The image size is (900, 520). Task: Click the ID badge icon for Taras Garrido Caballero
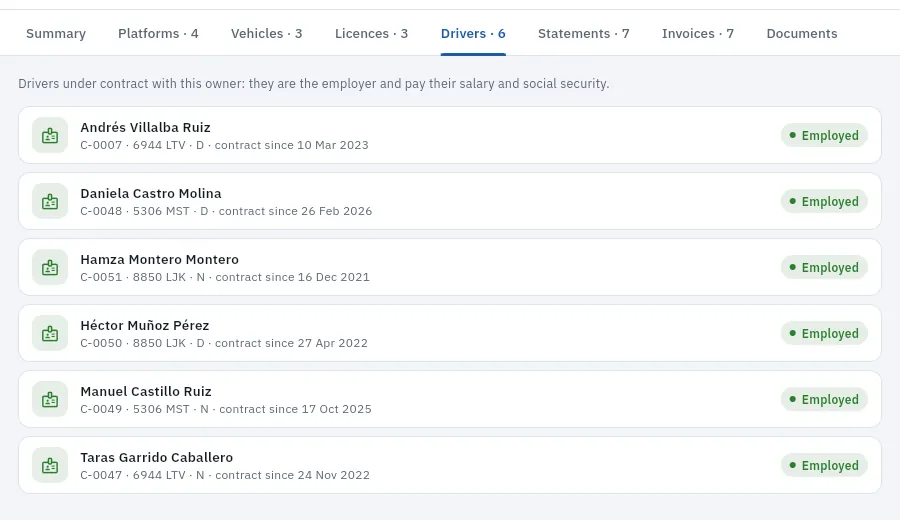pyautogui.click(x=50, y=465)
